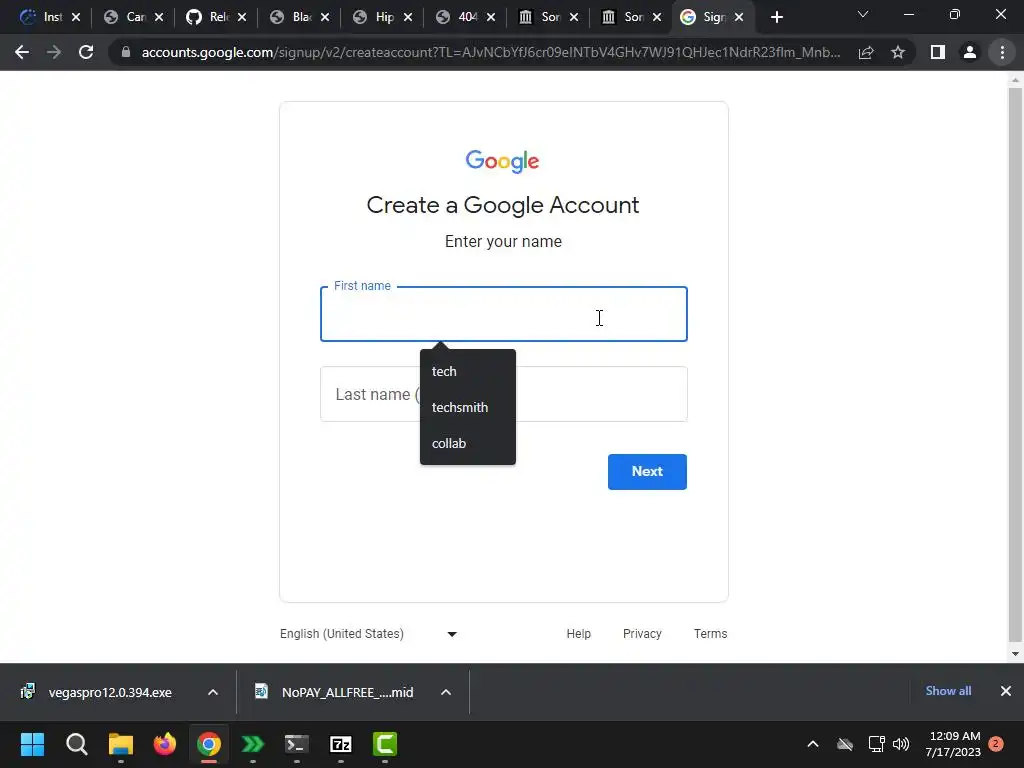1024x768 pixels.
Task: Open the NoPAY_ALLFREE mid download
Action: [334, 692]
